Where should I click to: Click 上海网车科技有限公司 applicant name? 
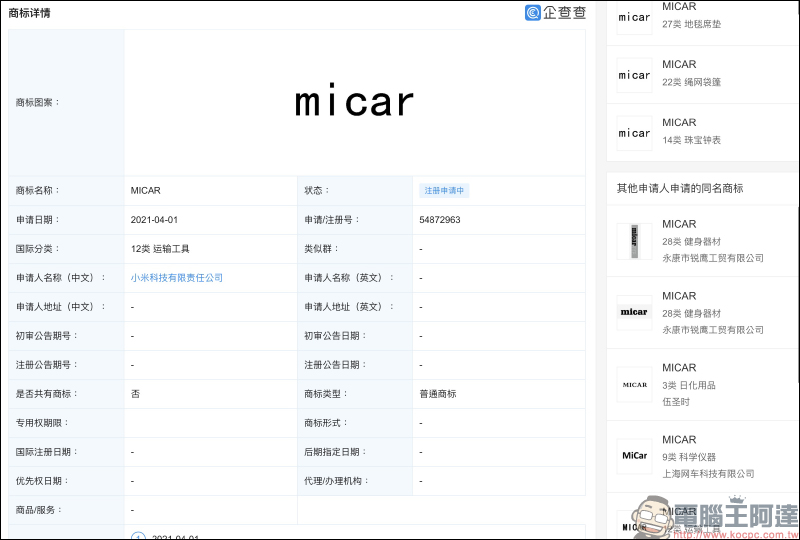pyautogui.click(x=708, y=474)
